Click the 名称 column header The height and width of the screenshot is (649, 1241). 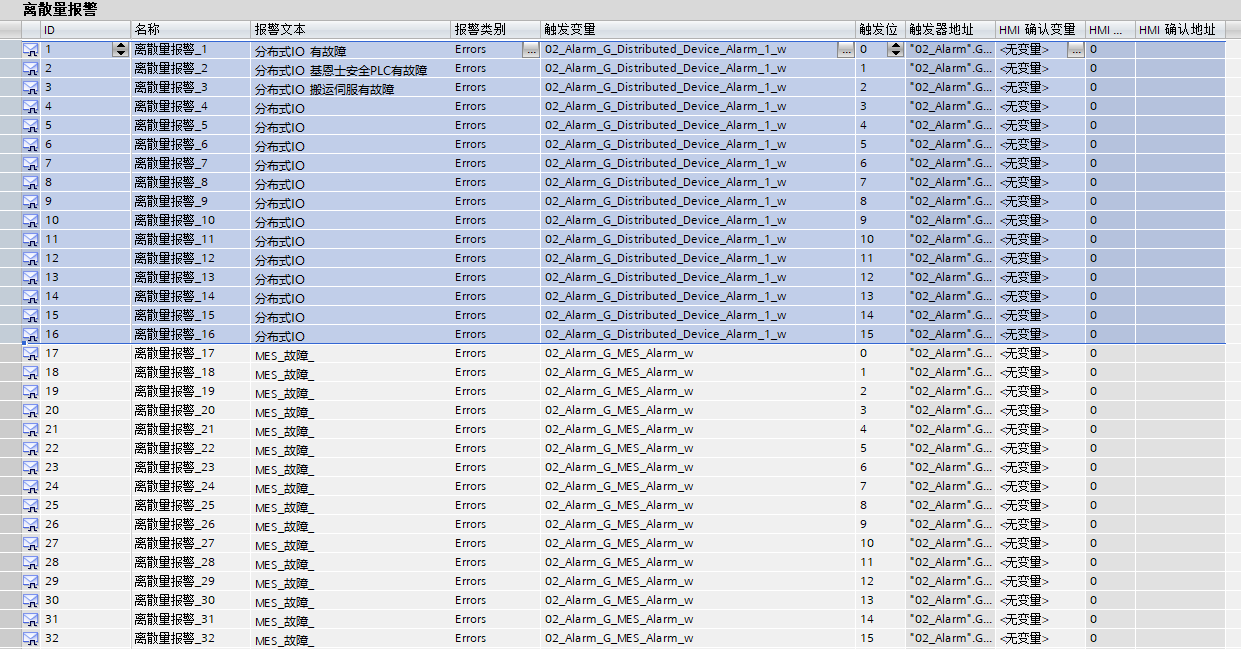[190, 30]
